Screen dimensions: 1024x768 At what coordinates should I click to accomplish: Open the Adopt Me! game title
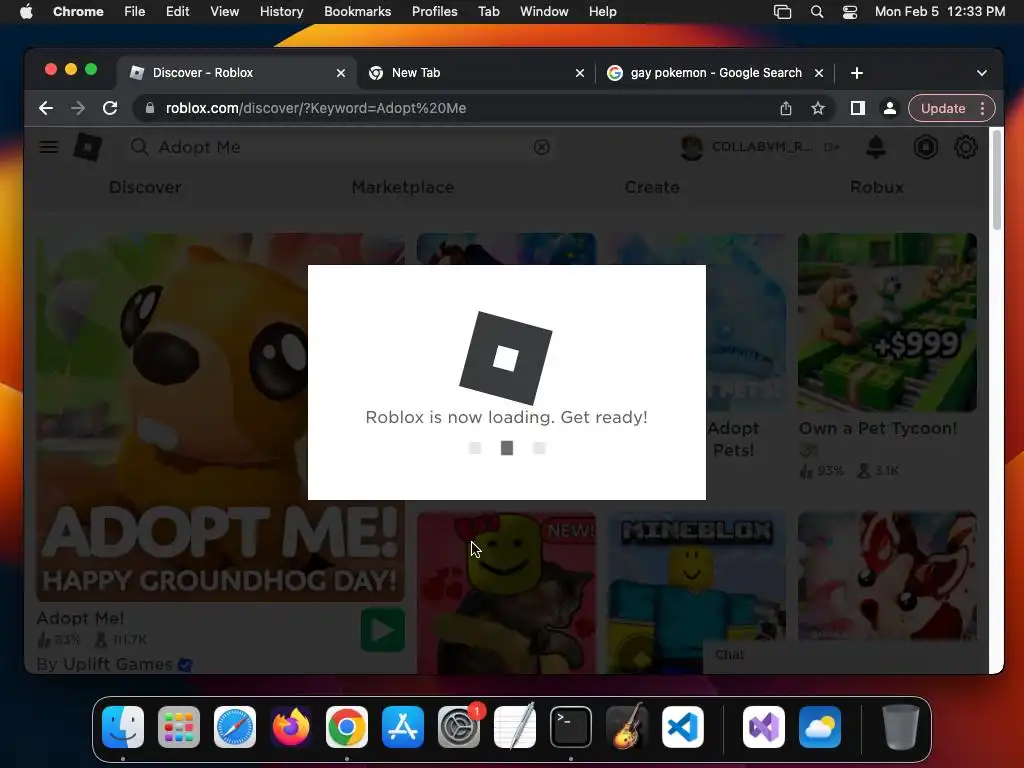(80, 618)
